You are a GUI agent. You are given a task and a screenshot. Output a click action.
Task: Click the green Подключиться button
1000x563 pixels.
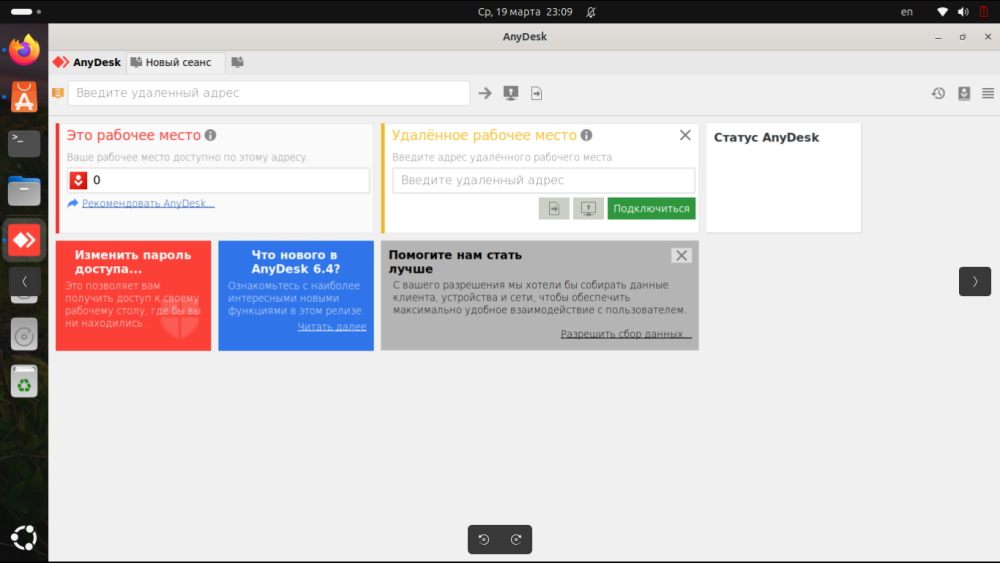click(x=651, y=208)
